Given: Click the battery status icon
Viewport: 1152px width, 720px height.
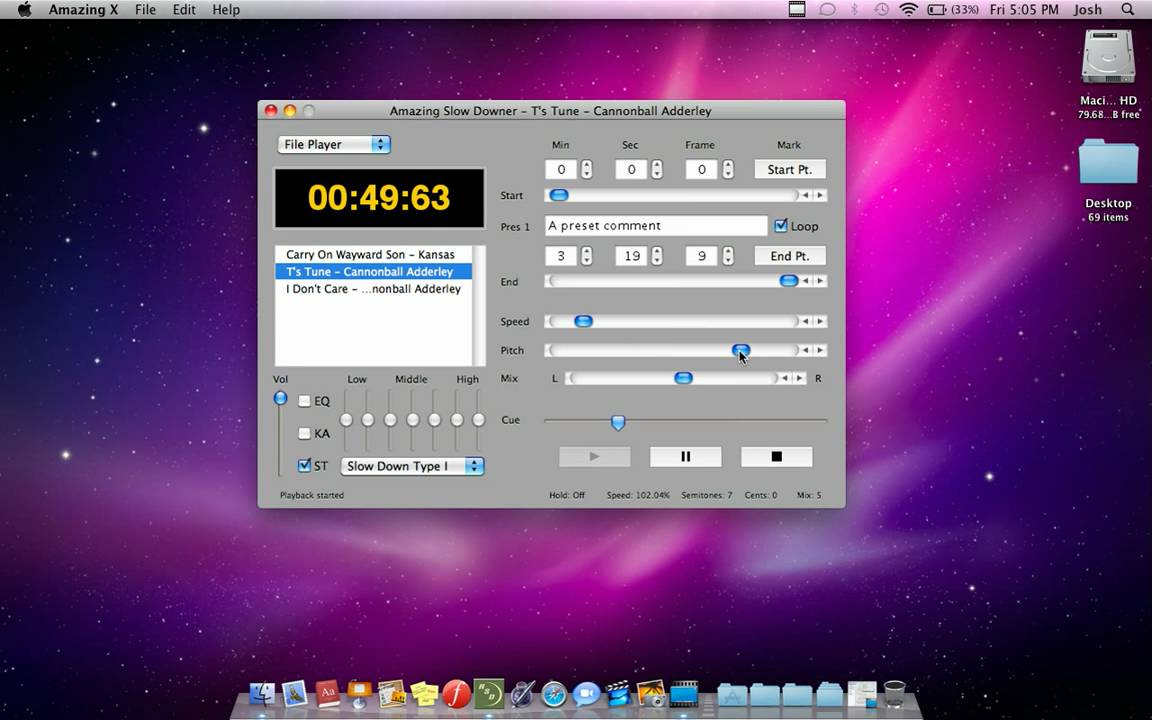Looking at the screenshot, I should (936, 10).
